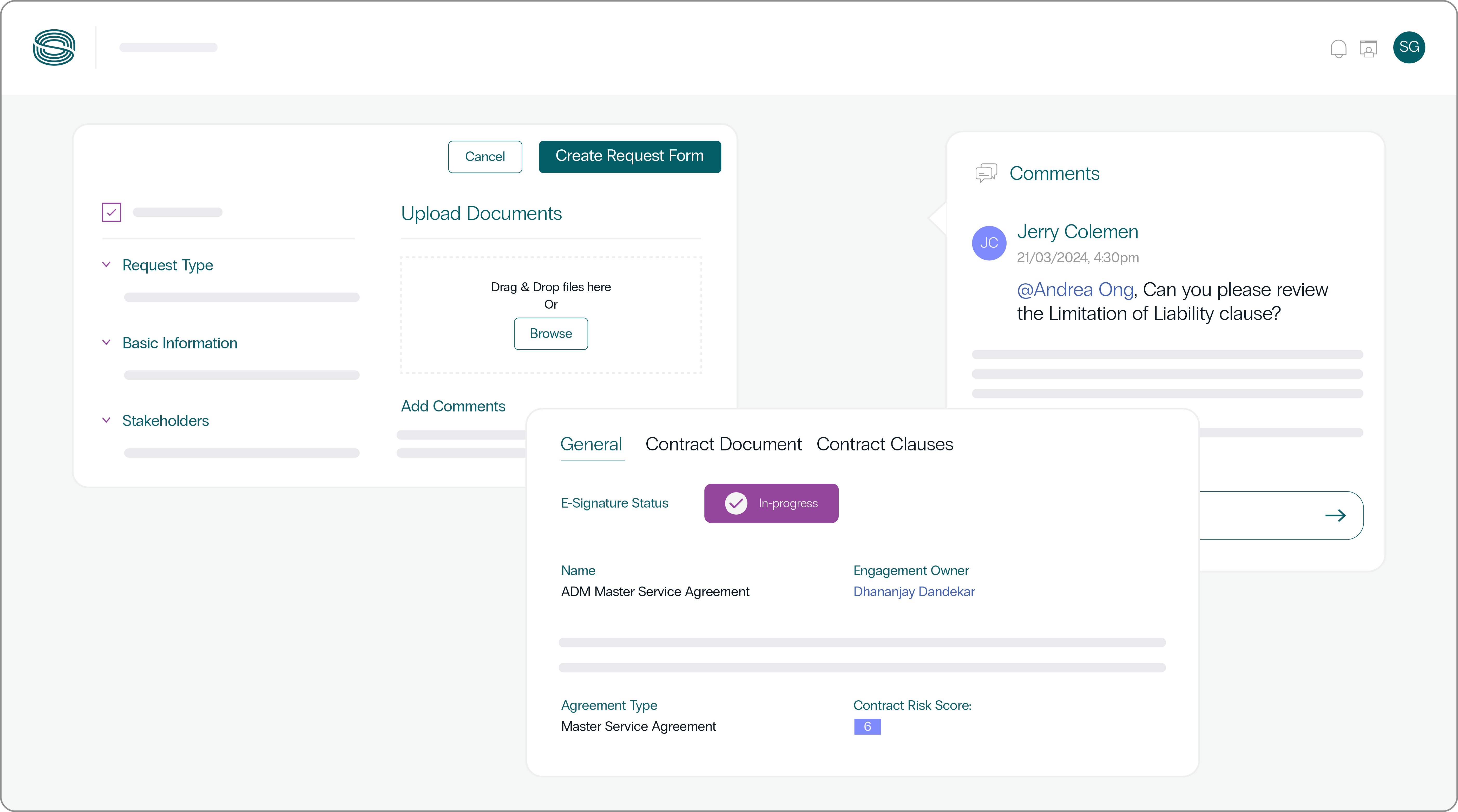1458x812 pixels.
Task: Click the Upload Documents heading
Action: tap(481, 214)
